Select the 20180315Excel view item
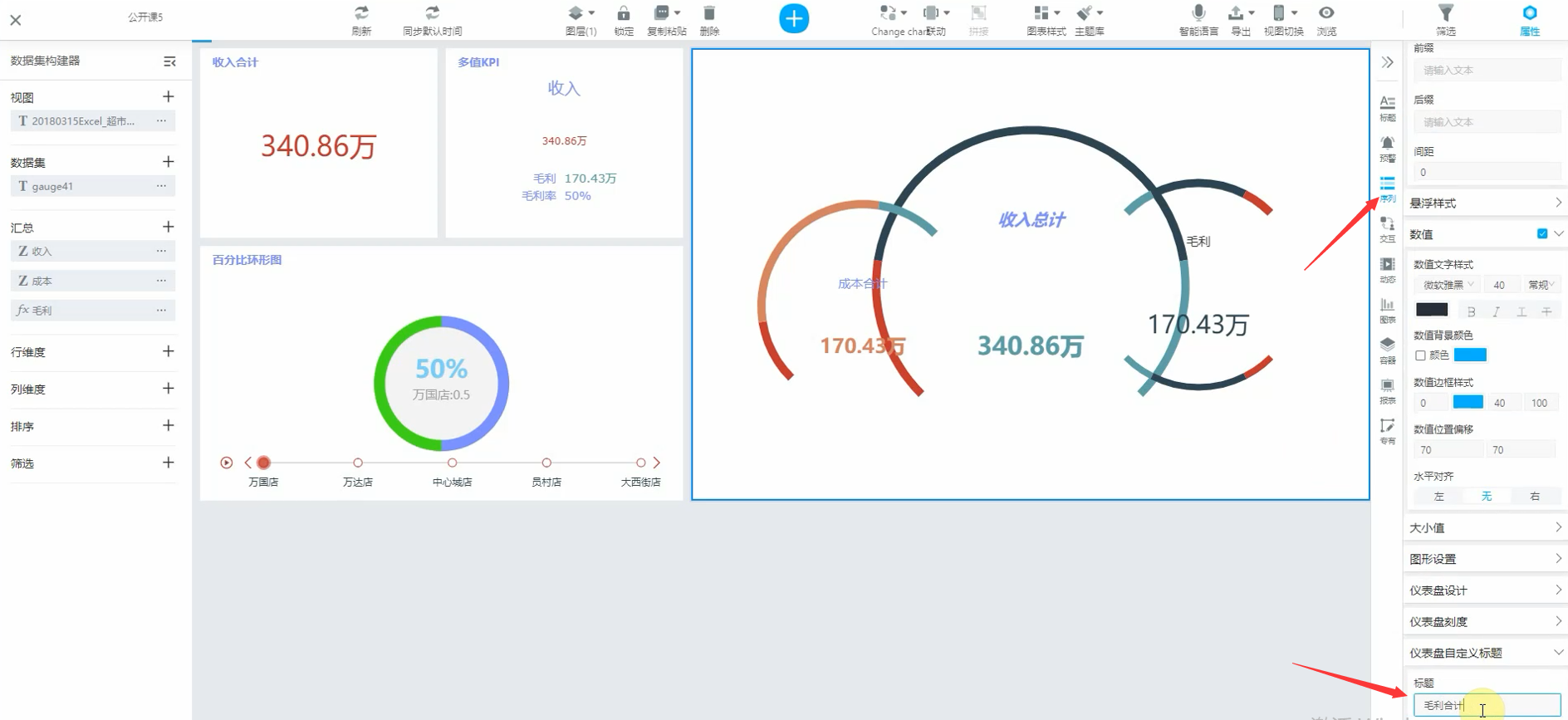This screenshot has height=720, width=1568. pyautogui.click(x=93, y=121)
